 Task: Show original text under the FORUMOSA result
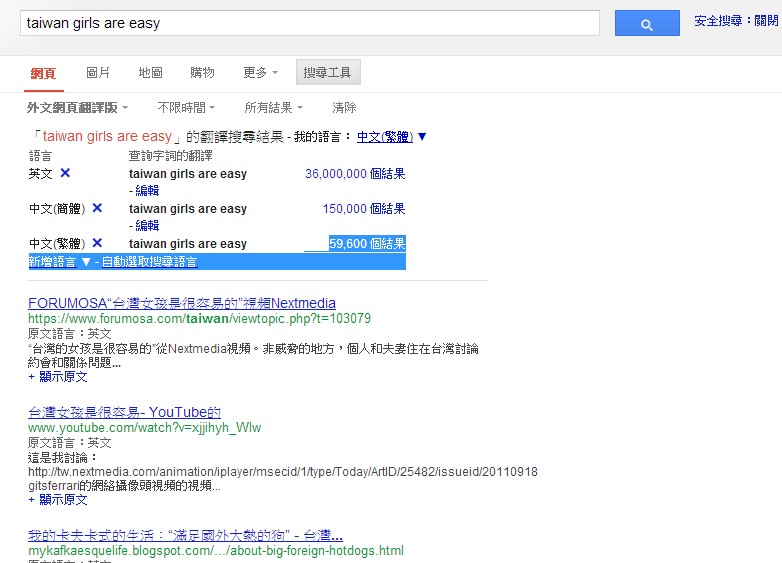tap(58, 377)
